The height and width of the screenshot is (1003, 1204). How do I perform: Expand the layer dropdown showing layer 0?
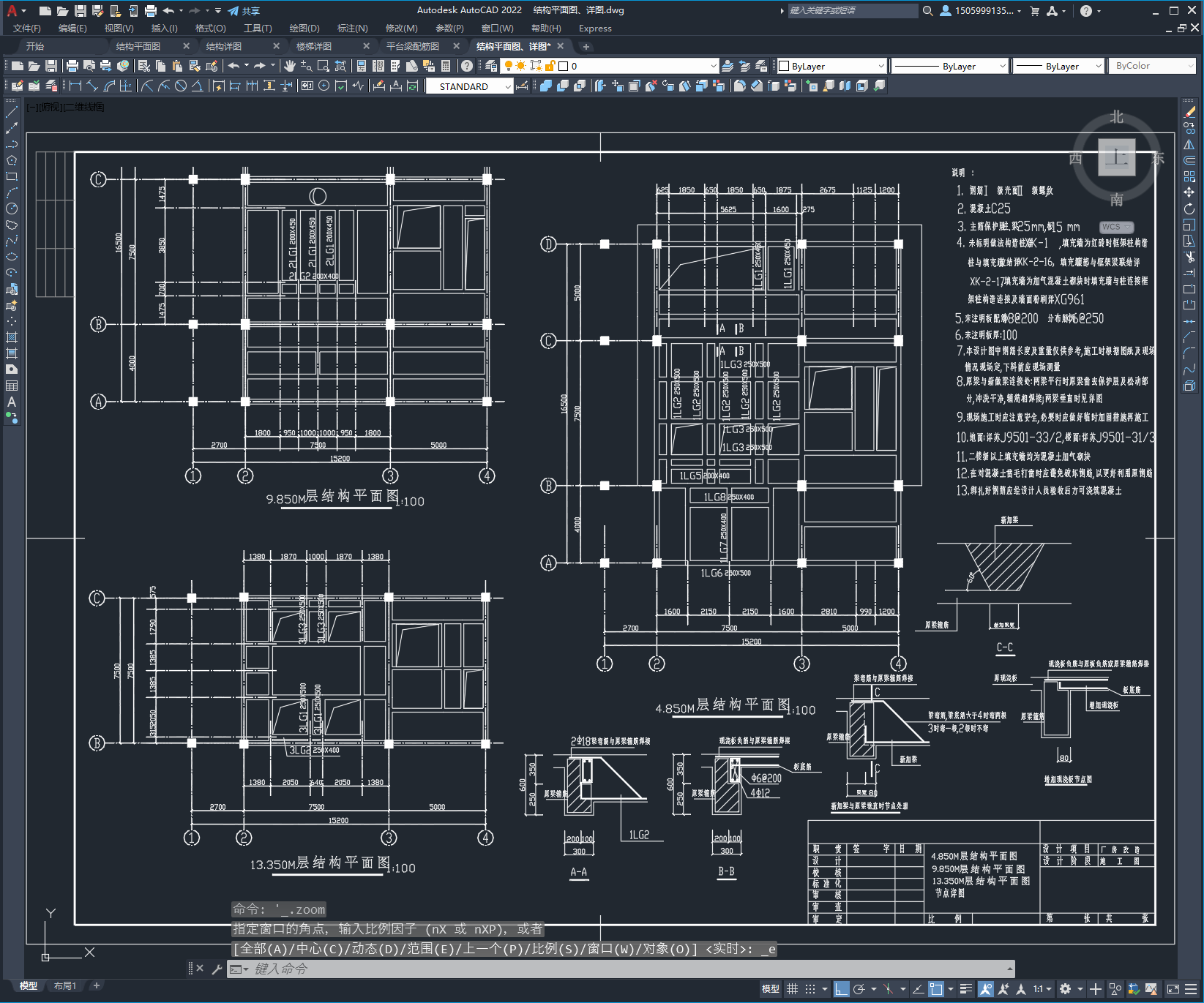(714, 66)
